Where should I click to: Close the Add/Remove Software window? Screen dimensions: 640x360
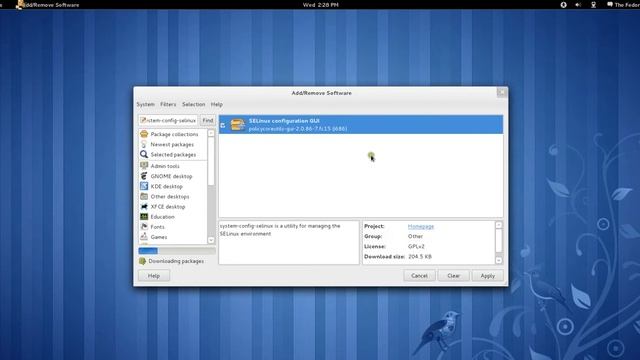(502, 93)
